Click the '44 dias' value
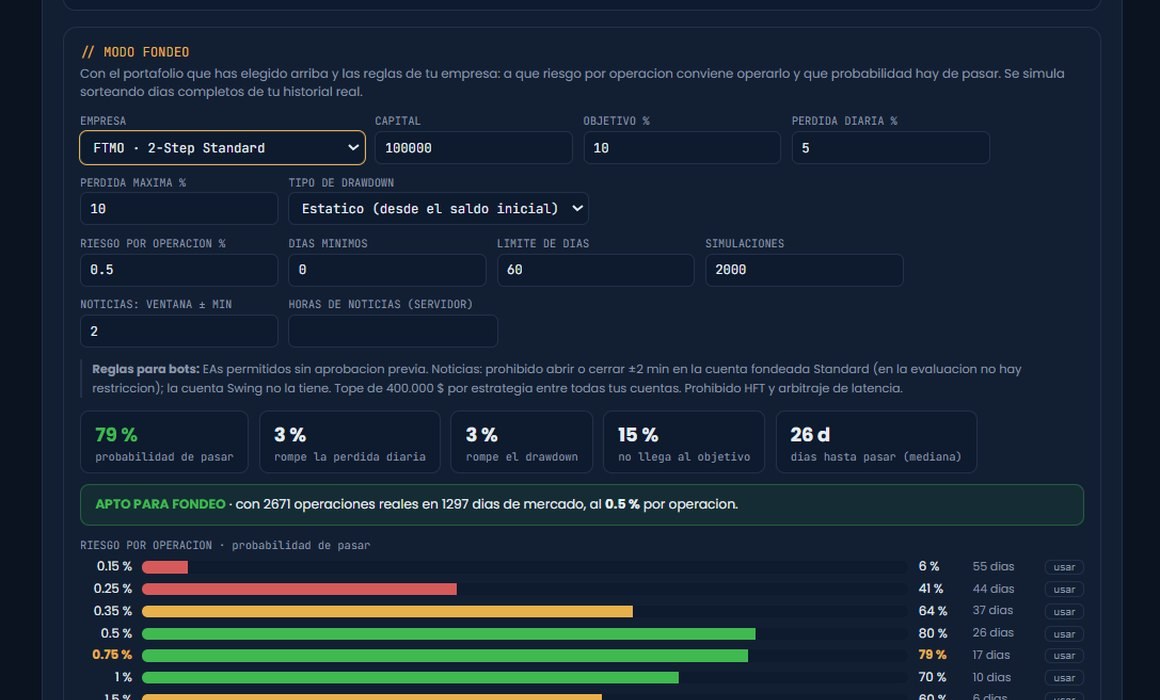1160x700 pixels. click(x=993, y=588)
